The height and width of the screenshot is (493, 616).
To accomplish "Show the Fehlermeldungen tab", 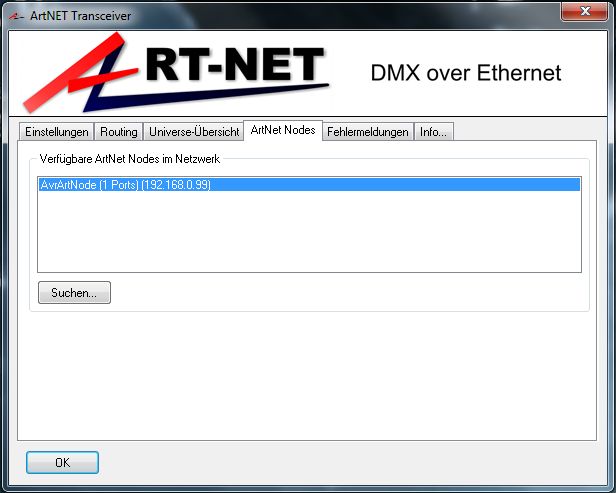I will [368, 132].
